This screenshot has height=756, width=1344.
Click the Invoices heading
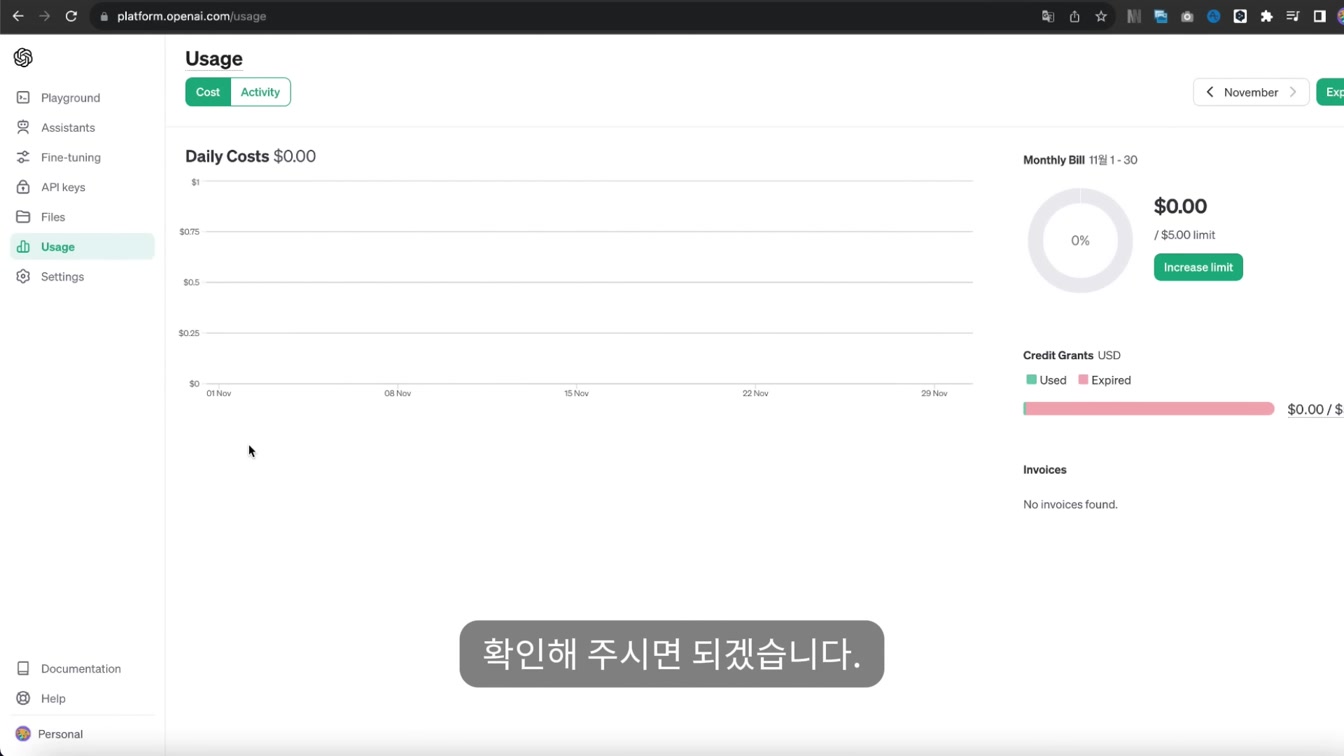coord(1045,470)
